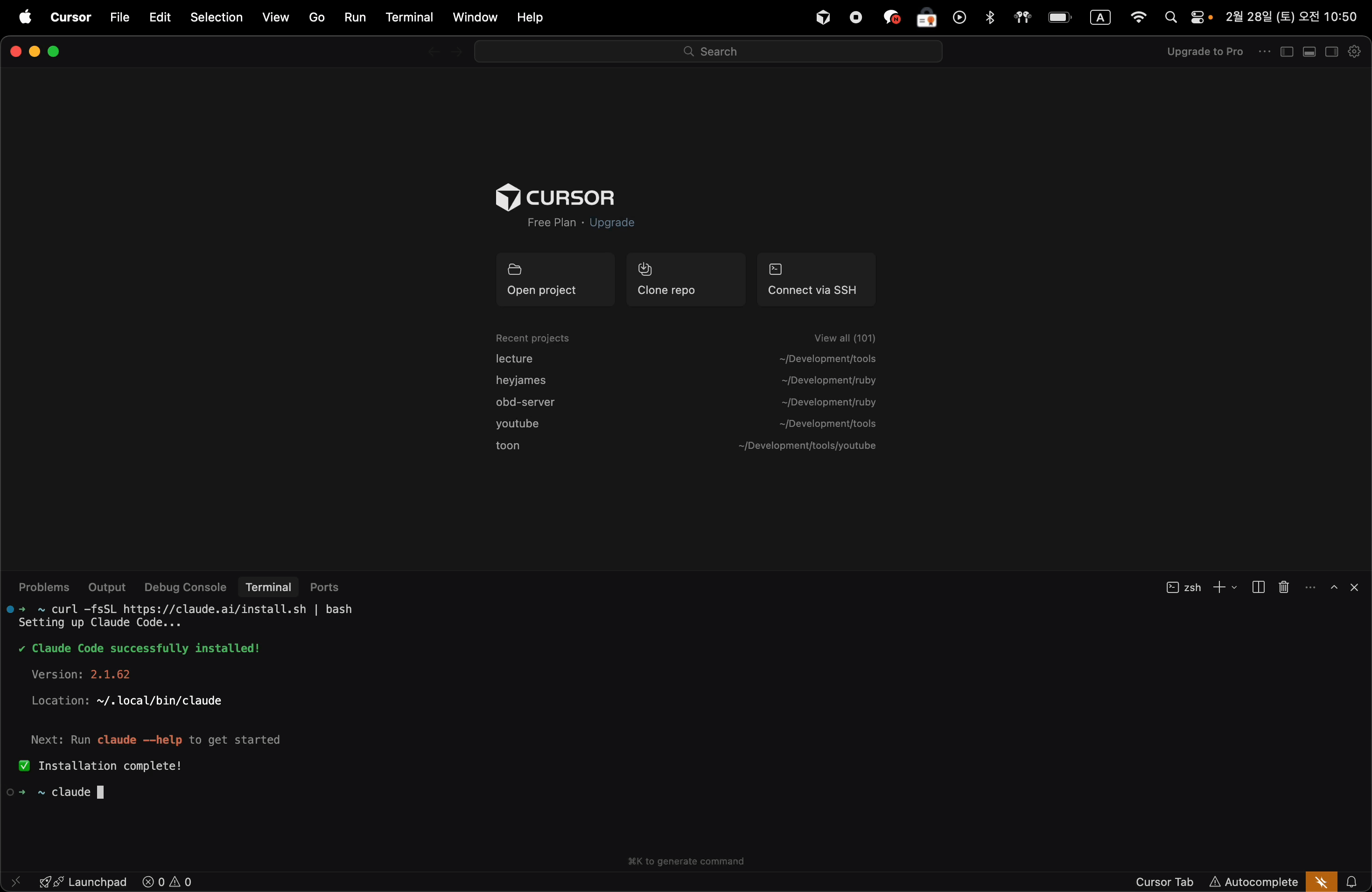
Task: Click Cursor Tab in status bar
Action: click(x=1164, y=882)
